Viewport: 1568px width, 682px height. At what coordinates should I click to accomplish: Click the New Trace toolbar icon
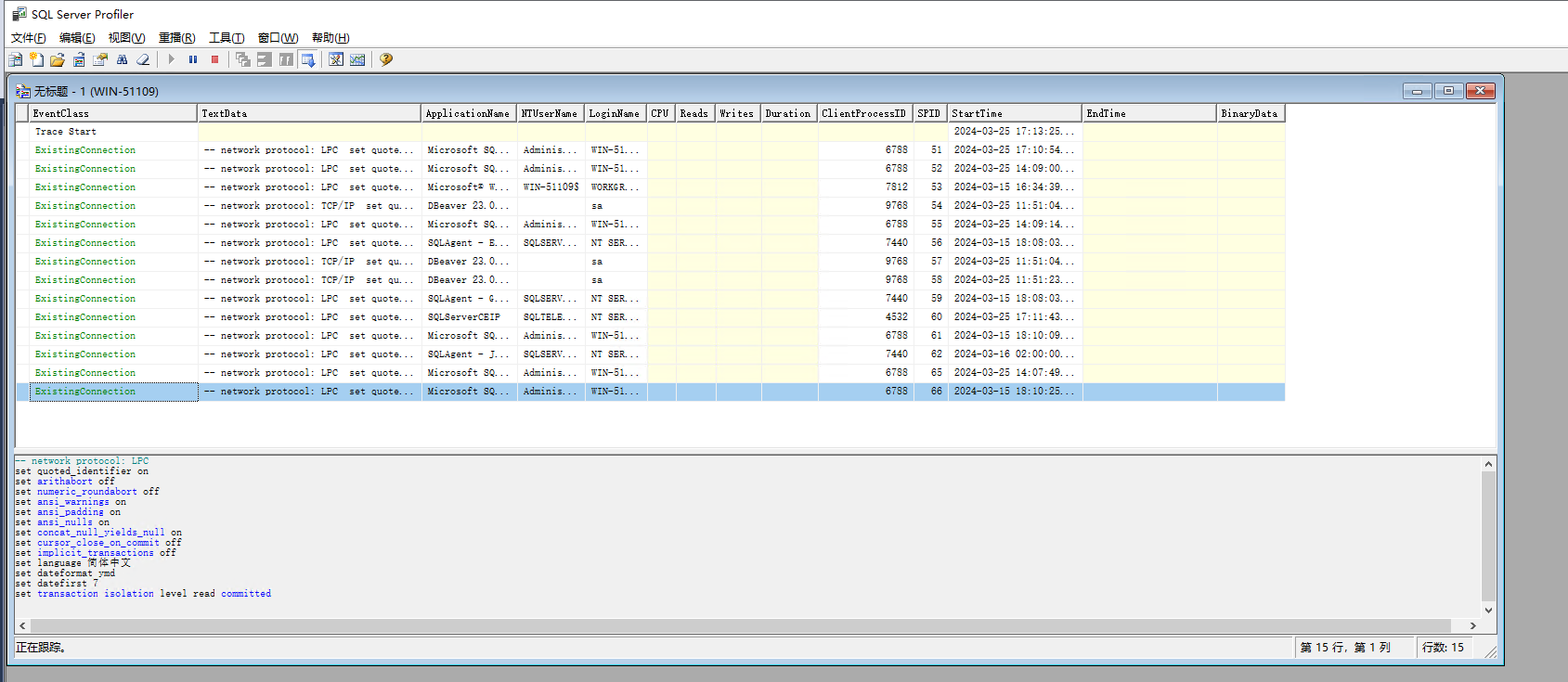[16, 59]
